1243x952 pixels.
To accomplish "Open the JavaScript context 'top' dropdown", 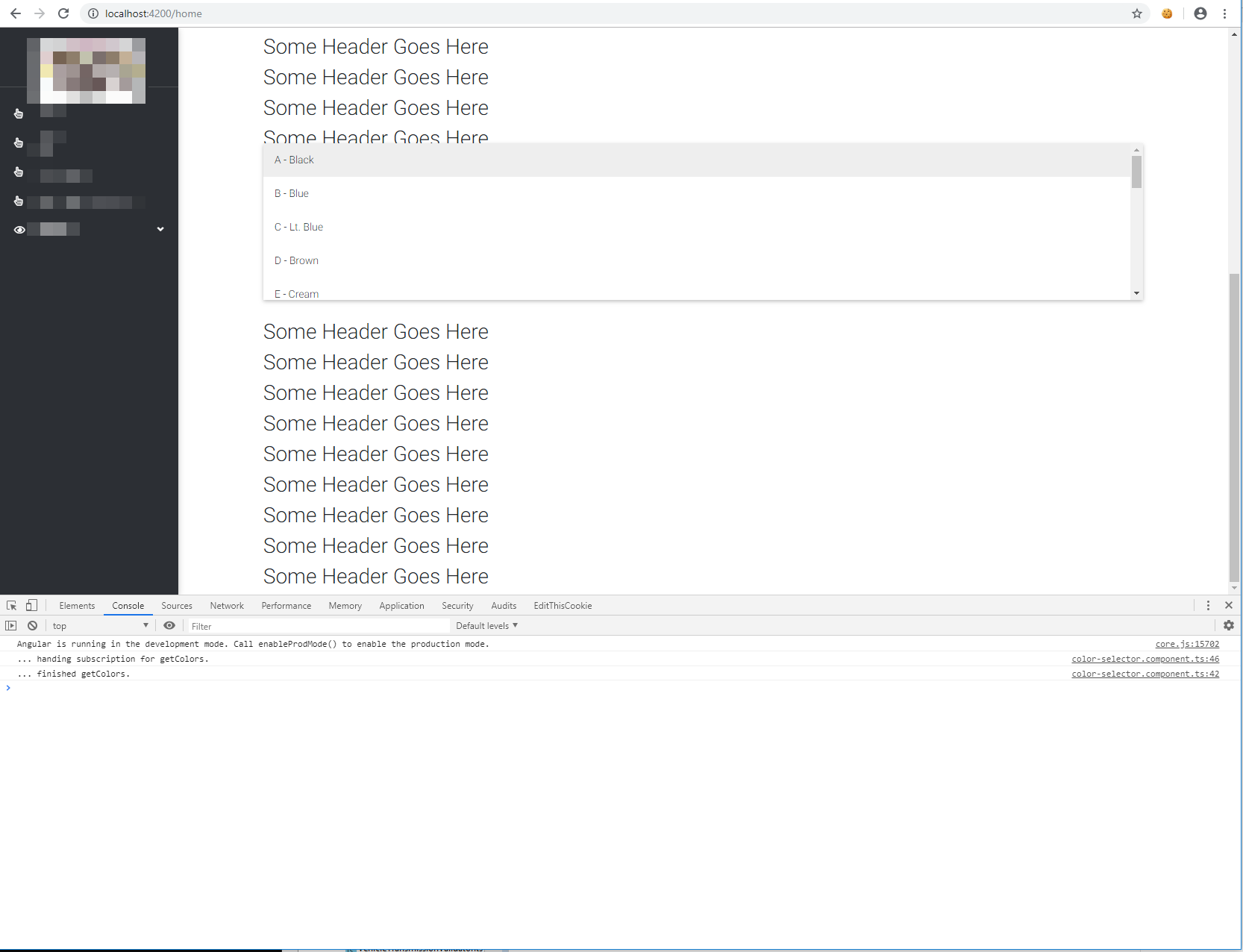I will (x=101, y=626).
